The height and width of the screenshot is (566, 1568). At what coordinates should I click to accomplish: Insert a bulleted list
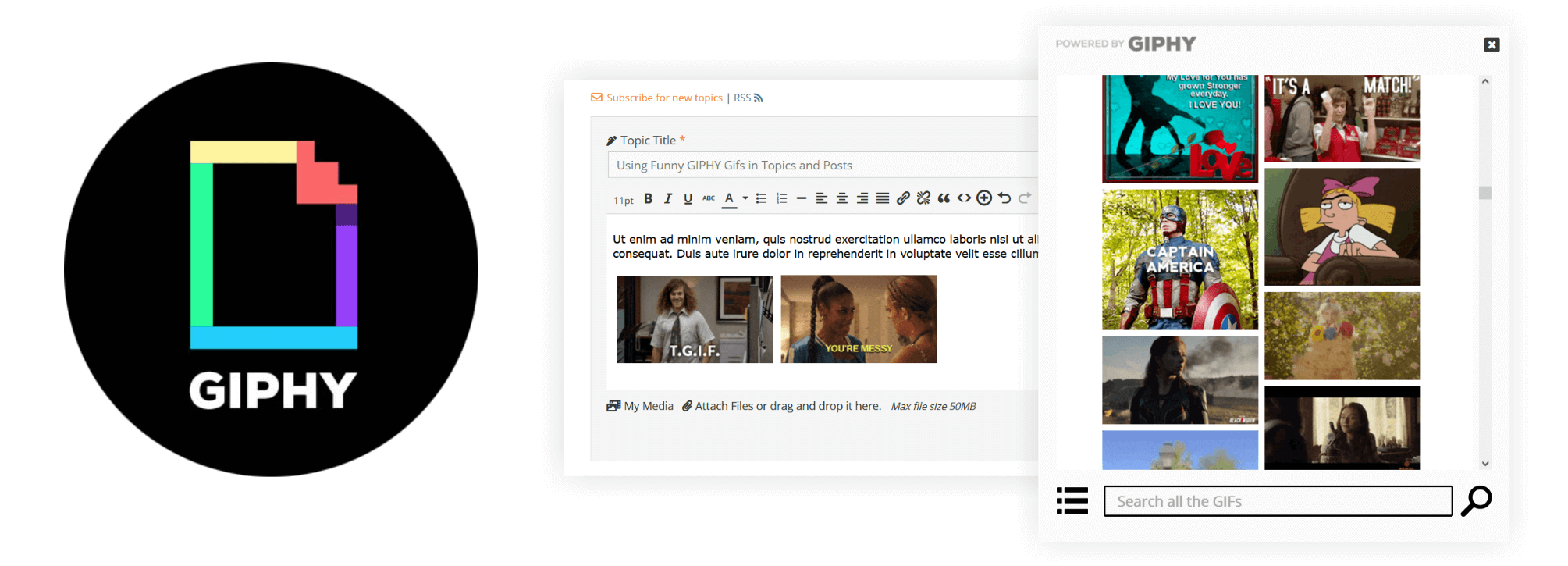point(762,198)
